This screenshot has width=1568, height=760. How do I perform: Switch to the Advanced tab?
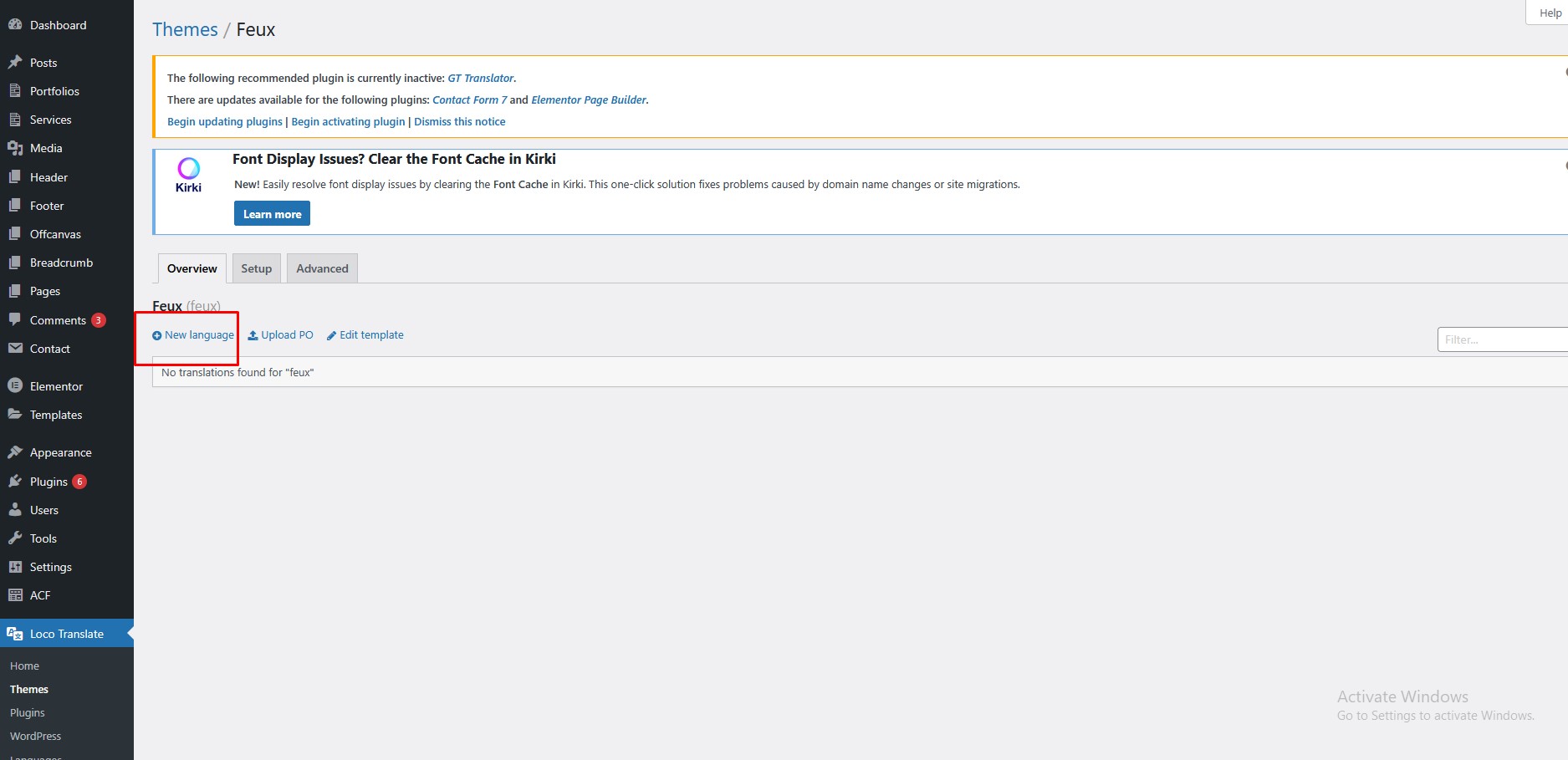click(x=322, y=268)
